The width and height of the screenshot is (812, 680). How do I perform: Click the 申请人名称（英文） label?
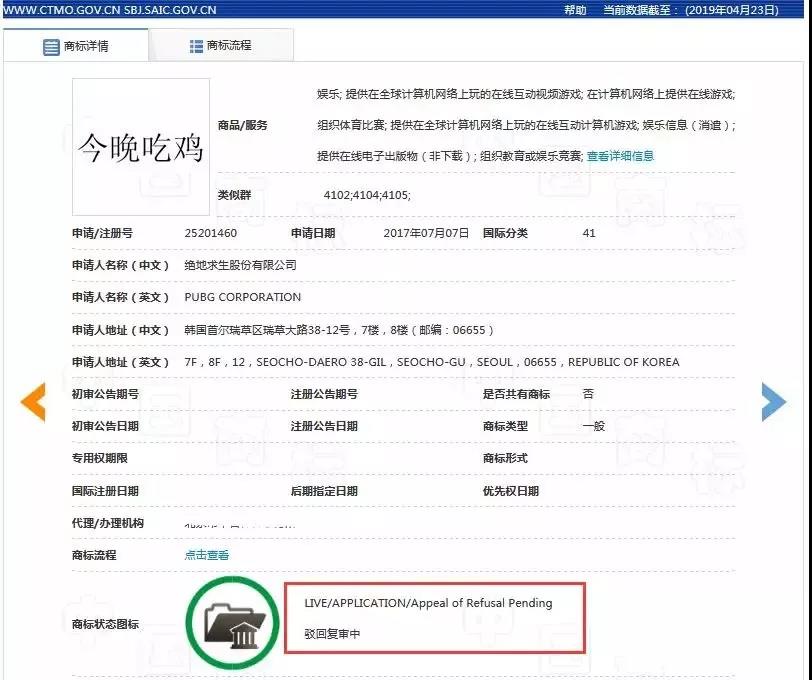click(121, 297)
